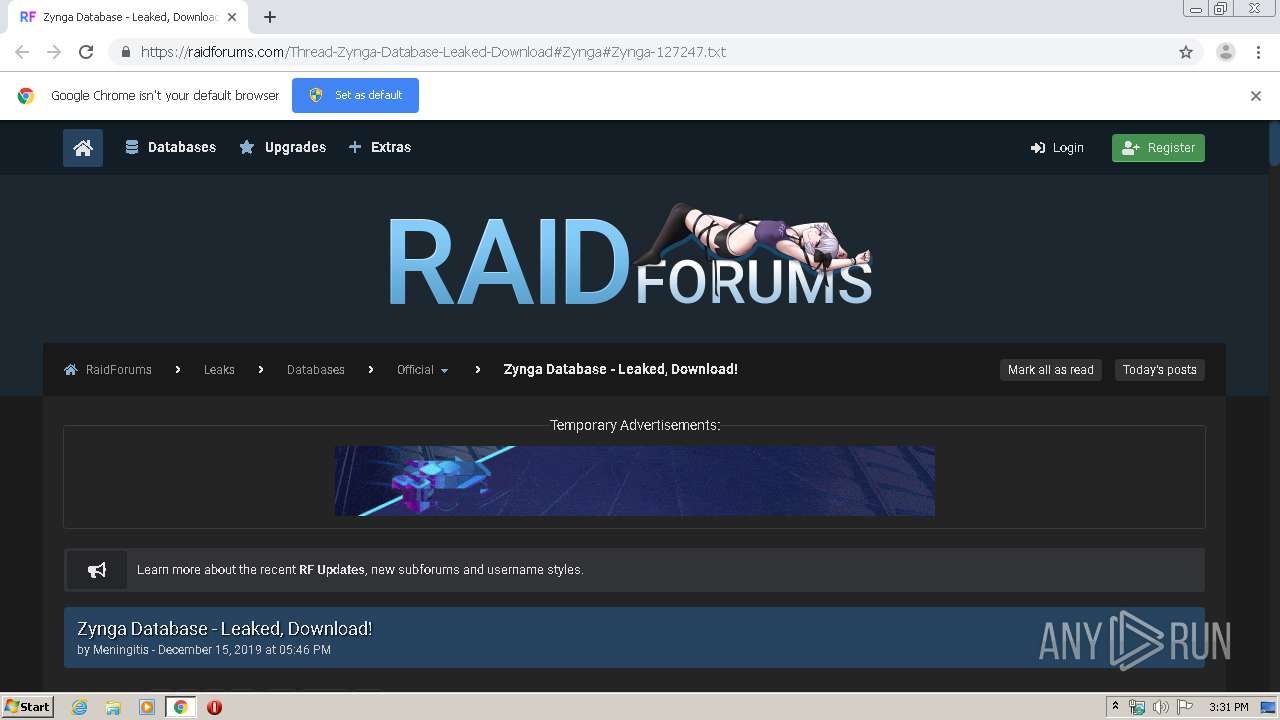Show hidden system tray icons
1280x720 pixels.
point(1115,707)
